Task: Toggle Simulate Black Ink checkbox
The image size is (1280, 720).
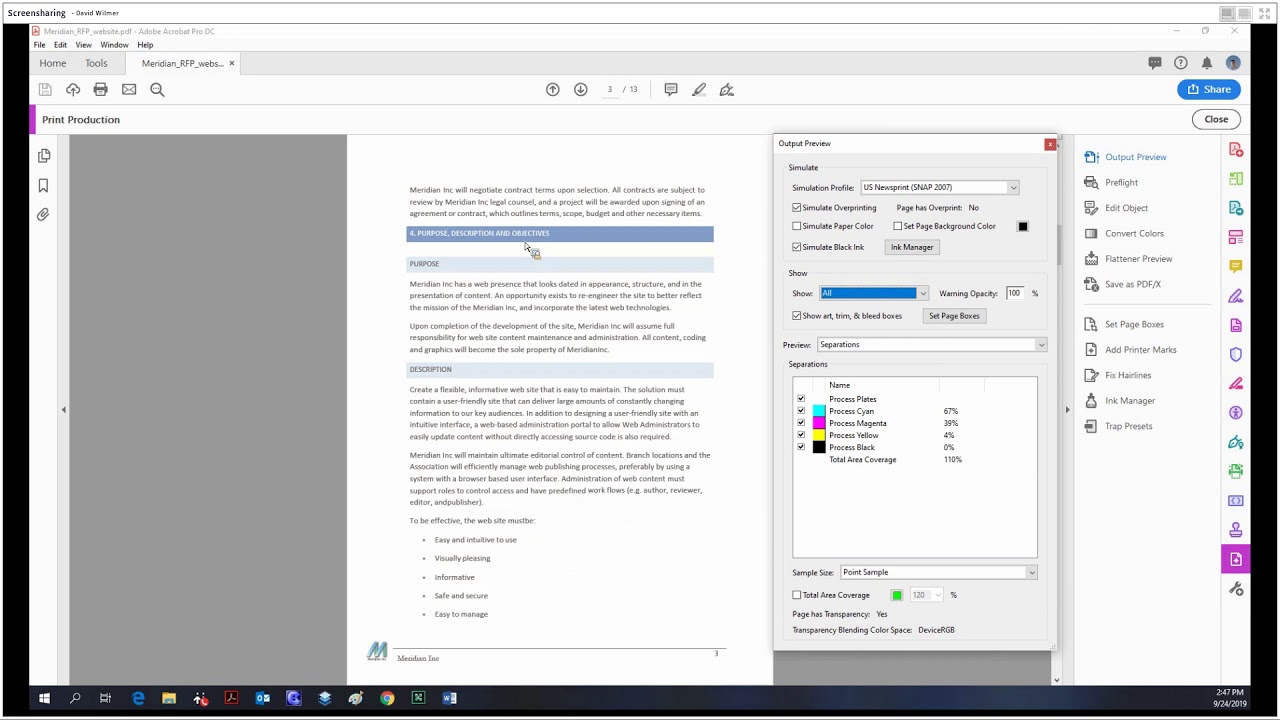Action: click(797, 247)
